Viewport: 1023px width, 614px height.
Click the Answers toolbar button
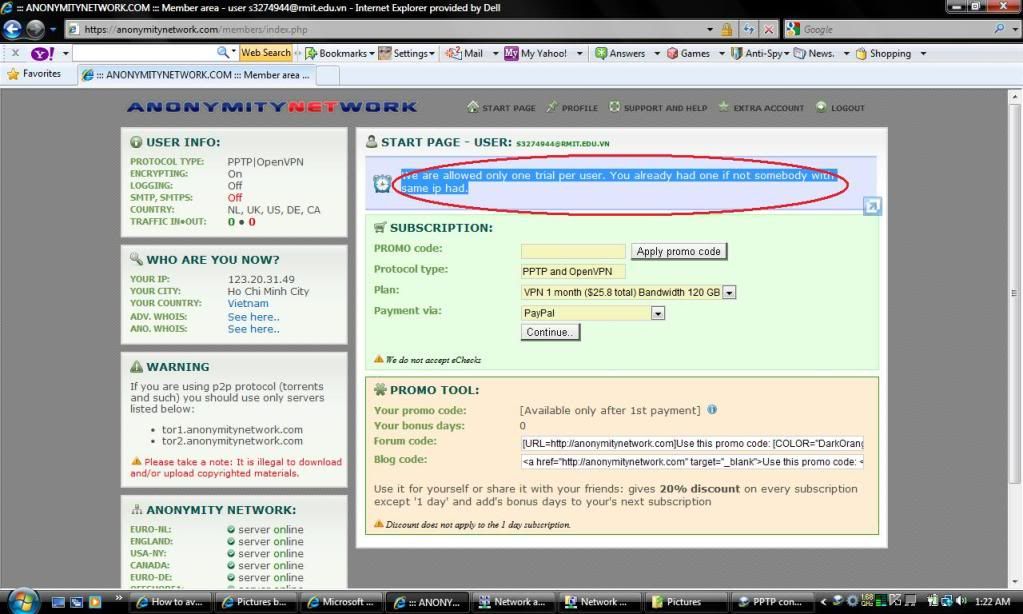(x=620, y=54)
